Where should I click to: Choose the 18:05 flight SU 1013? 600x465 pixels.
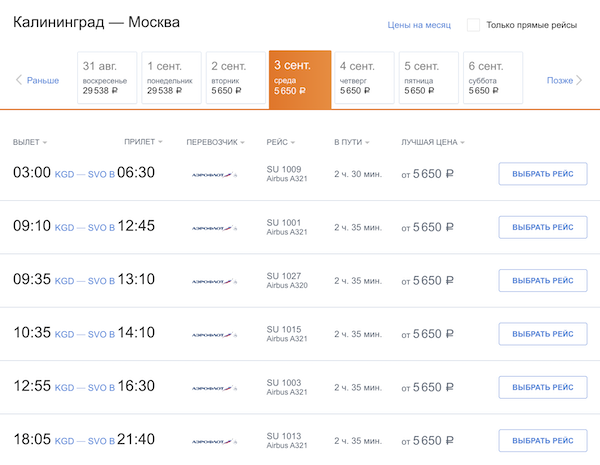(x=542, y=441)
